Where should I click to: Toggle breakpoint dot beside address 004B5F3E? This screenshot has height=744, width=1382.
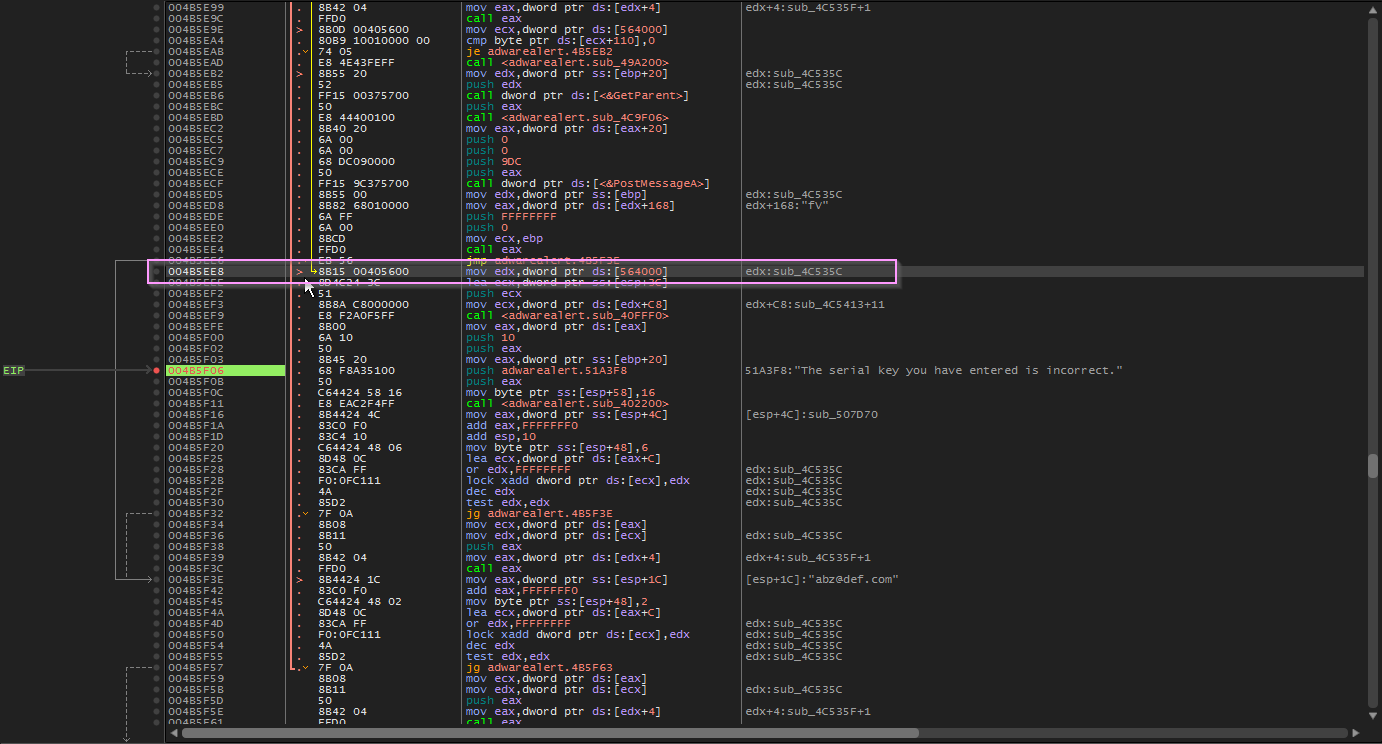click(x=157, y=579)
